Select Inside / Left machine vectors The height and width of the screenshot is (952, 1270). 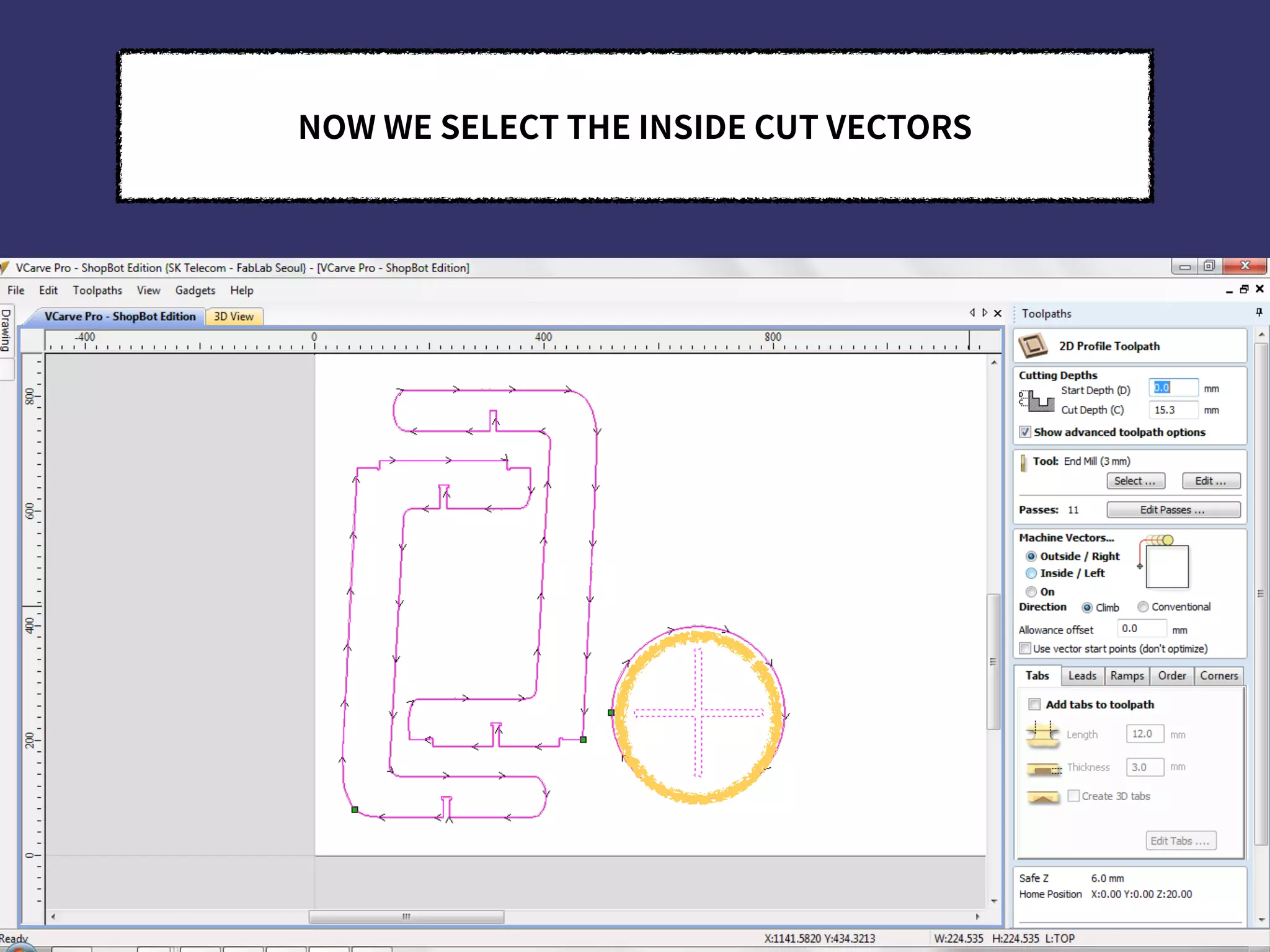pos(1031,573)
